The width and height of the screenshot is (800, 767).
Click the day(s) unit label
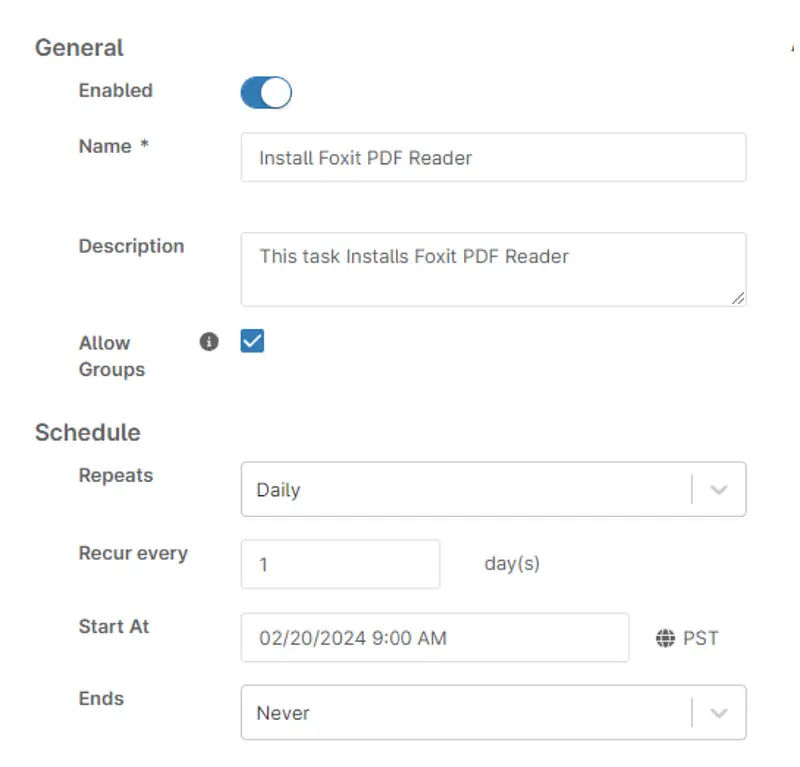[x=512, y=563]
